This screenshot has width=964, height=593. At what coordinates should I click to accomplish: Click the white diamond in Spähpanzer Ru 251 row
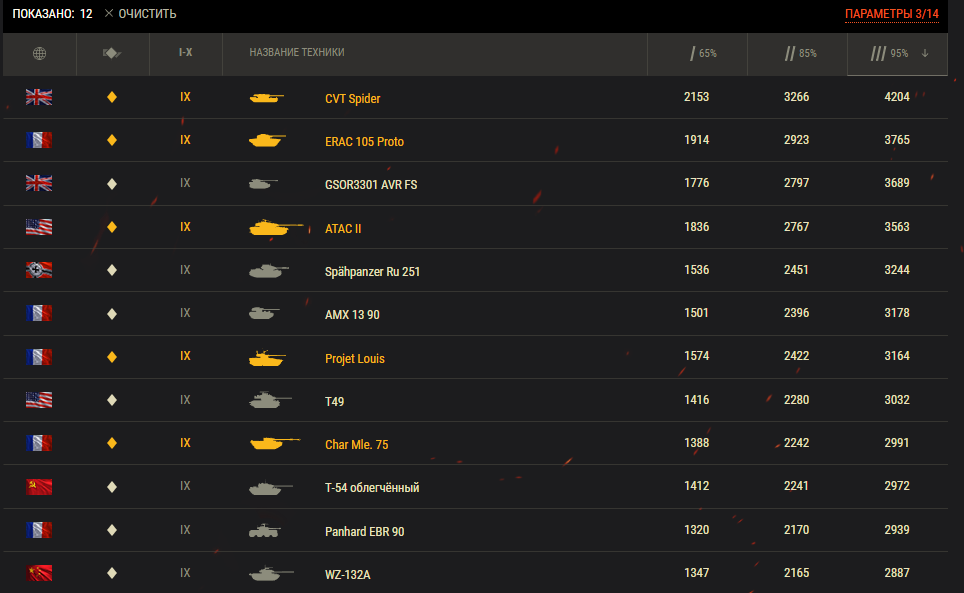pos(112,270)
